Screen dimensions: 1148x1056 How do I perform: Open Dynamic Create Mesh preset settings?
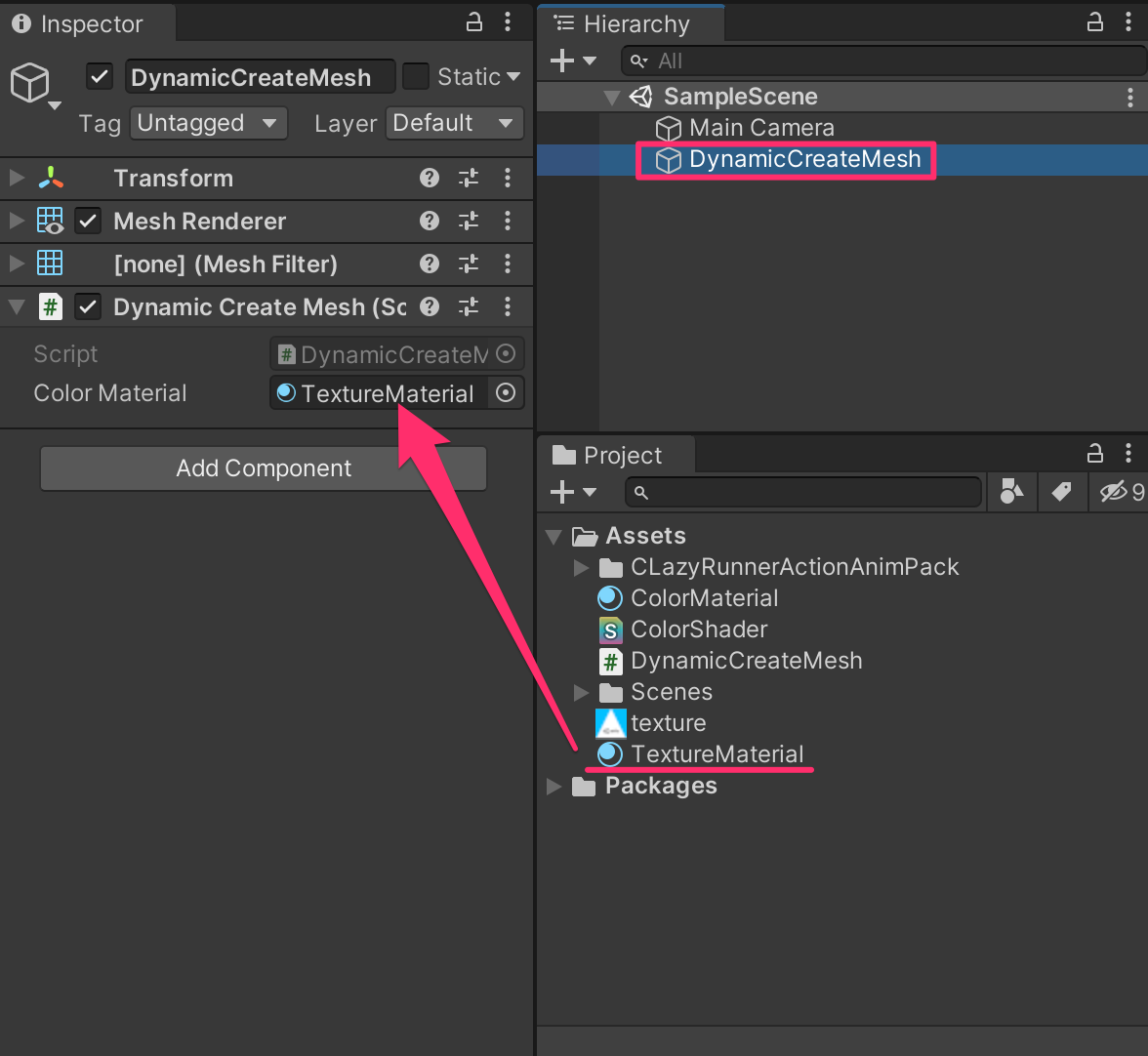click(469, 306)
